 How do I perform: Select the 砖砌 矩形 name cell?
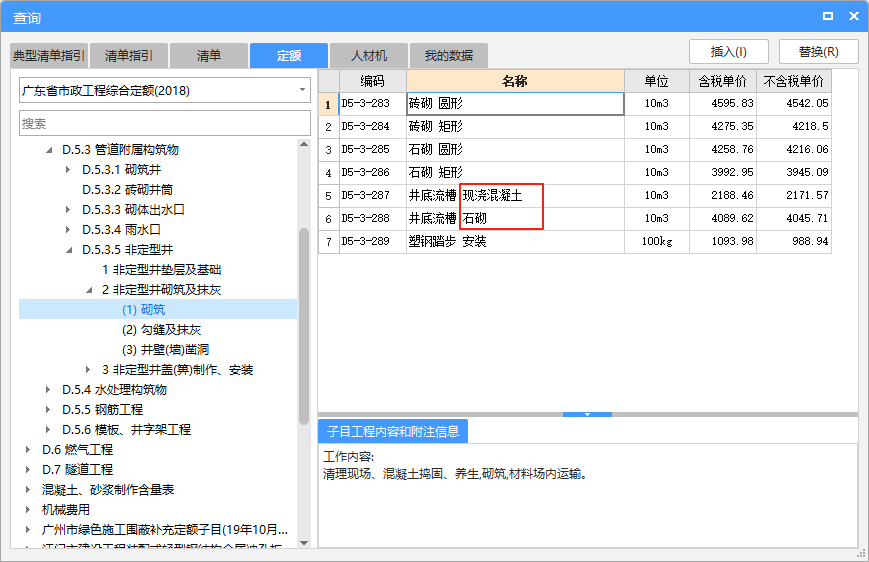(515, 126)
